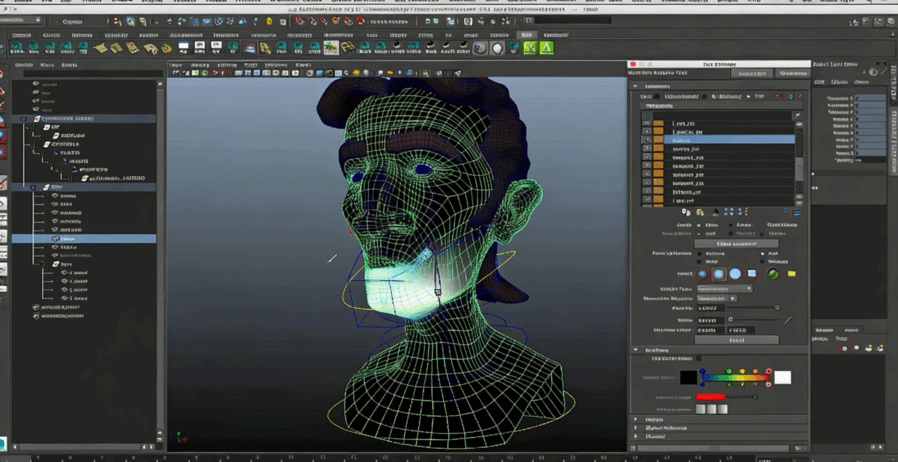Open the yellow folder icon beside brush profiles
Screen dimensions: 898x462
[791, 273]
